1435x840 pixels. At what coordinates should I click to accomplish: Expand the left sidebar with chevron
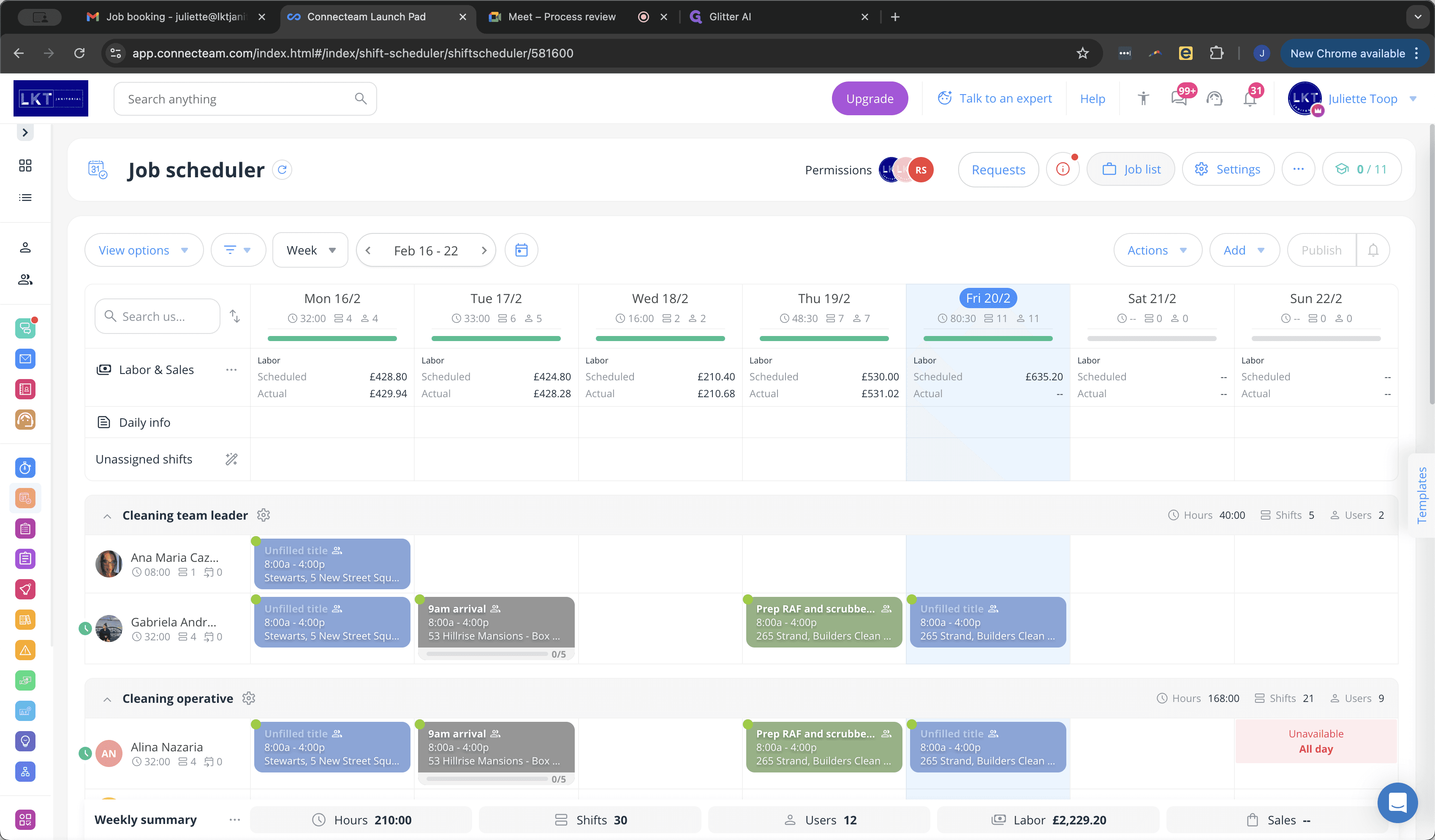point(25,133)
